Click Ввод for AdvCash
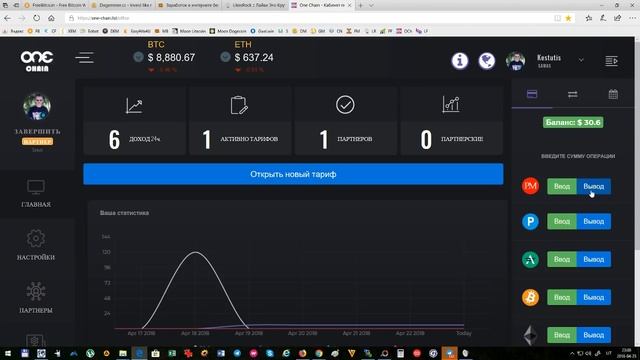 point(562,259)
